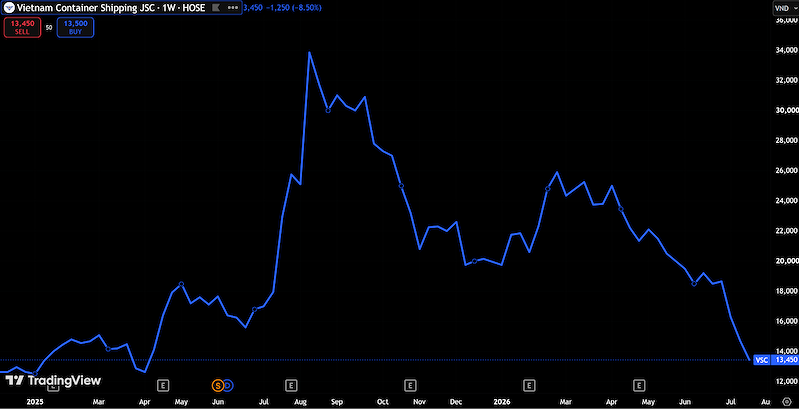Click the Nov time axis label
The height and width of the screenshot is (409, 799).
pyautogui.click(x=419, y=401)
